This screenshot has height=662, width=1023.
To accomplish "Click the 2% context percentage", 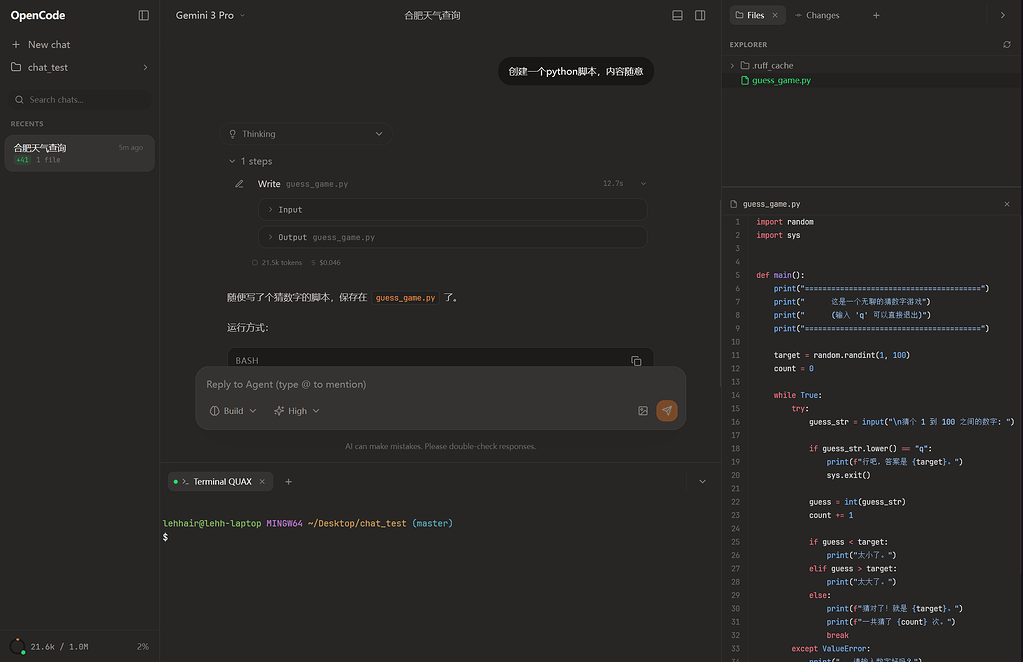I will pyautogui.click(x=143, y=646).
